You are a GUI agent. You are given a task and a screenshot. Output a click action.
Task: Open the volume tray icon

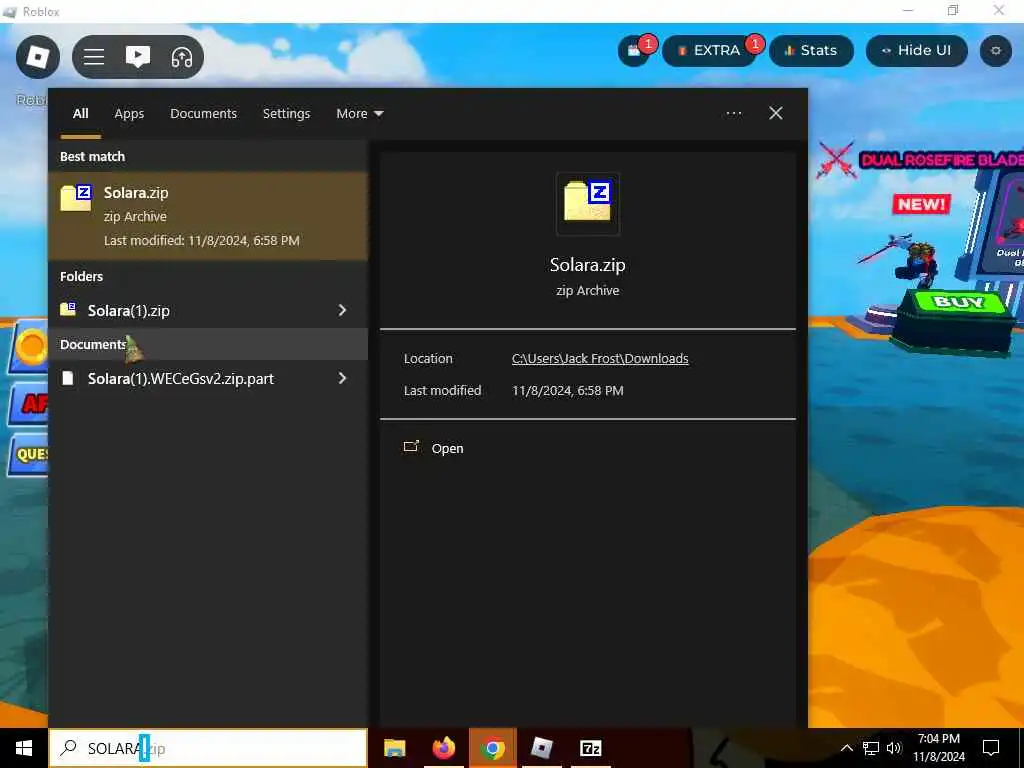coord(894,748)
